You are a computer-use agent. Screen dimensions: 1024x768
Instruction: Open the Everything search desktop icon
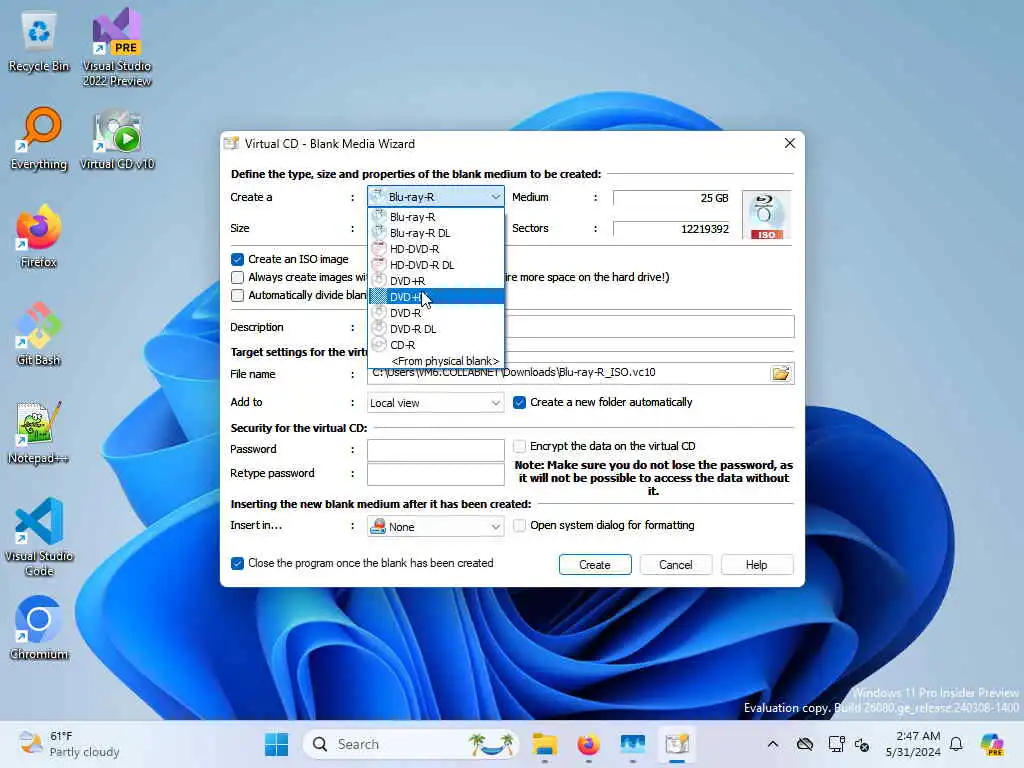pyautogui.click(x=39, y=139)
